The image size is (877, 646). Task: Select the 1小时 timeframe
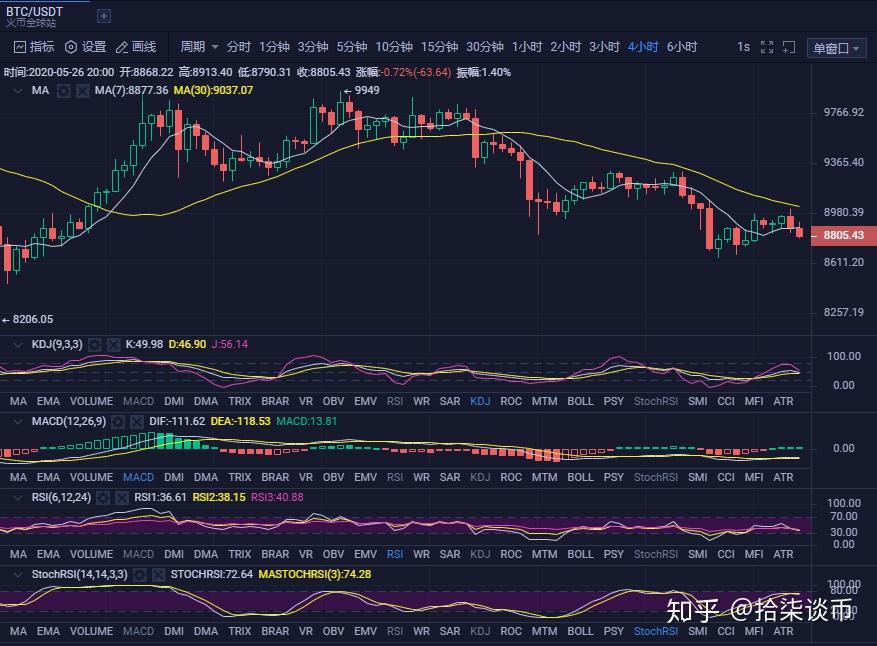coord(527,47)
